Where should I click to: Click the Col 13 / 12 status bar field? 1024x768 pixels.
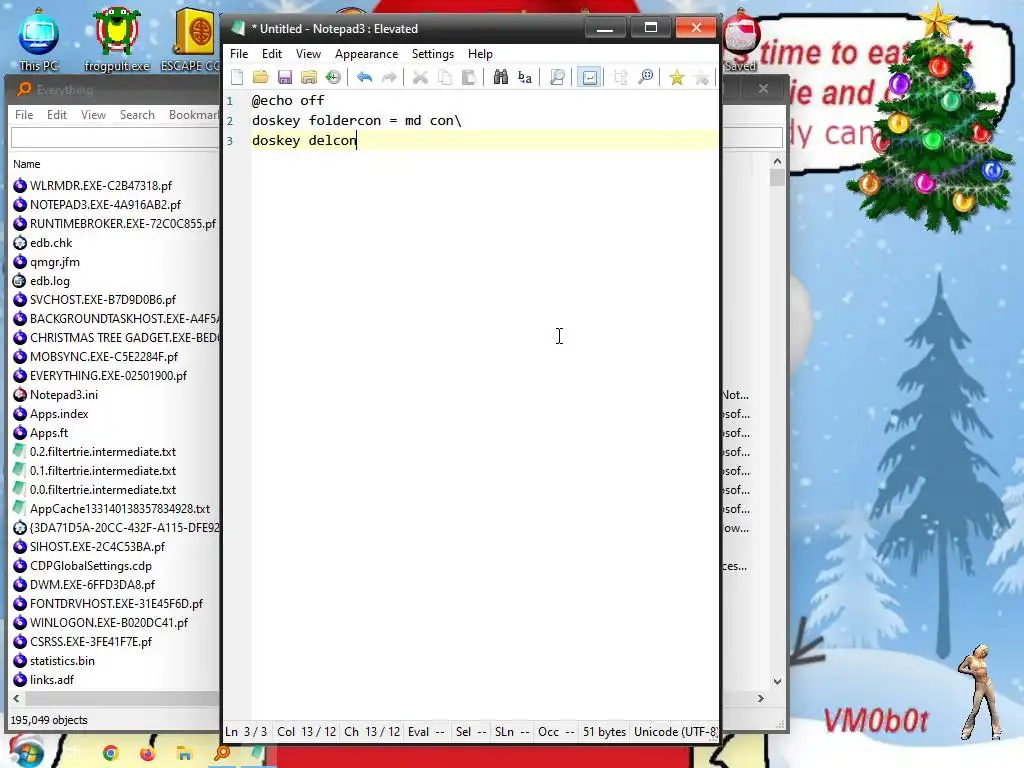tap(306, 731)
